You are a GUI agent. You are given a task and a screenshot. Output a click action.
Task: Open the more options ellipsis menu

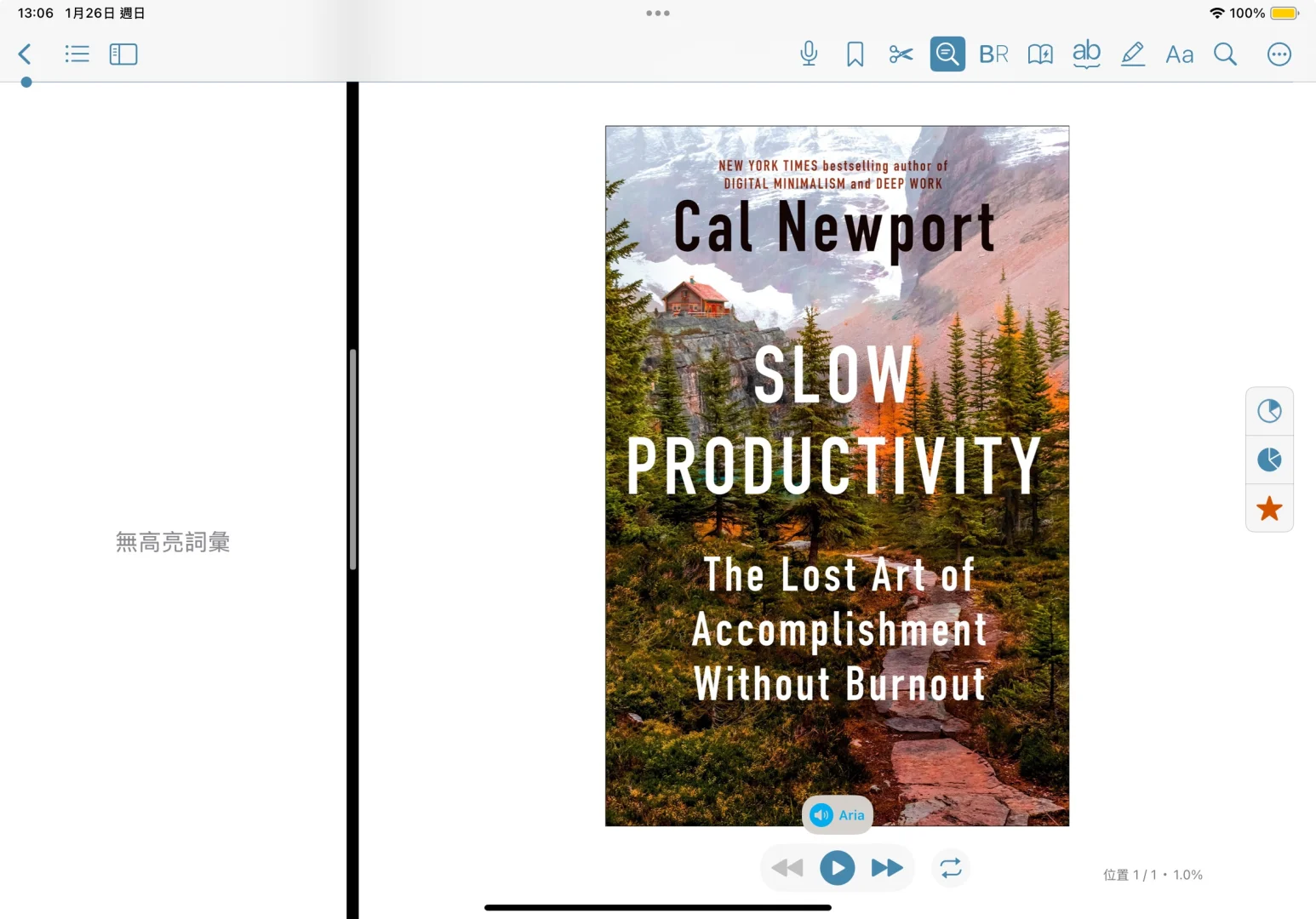1279,54
